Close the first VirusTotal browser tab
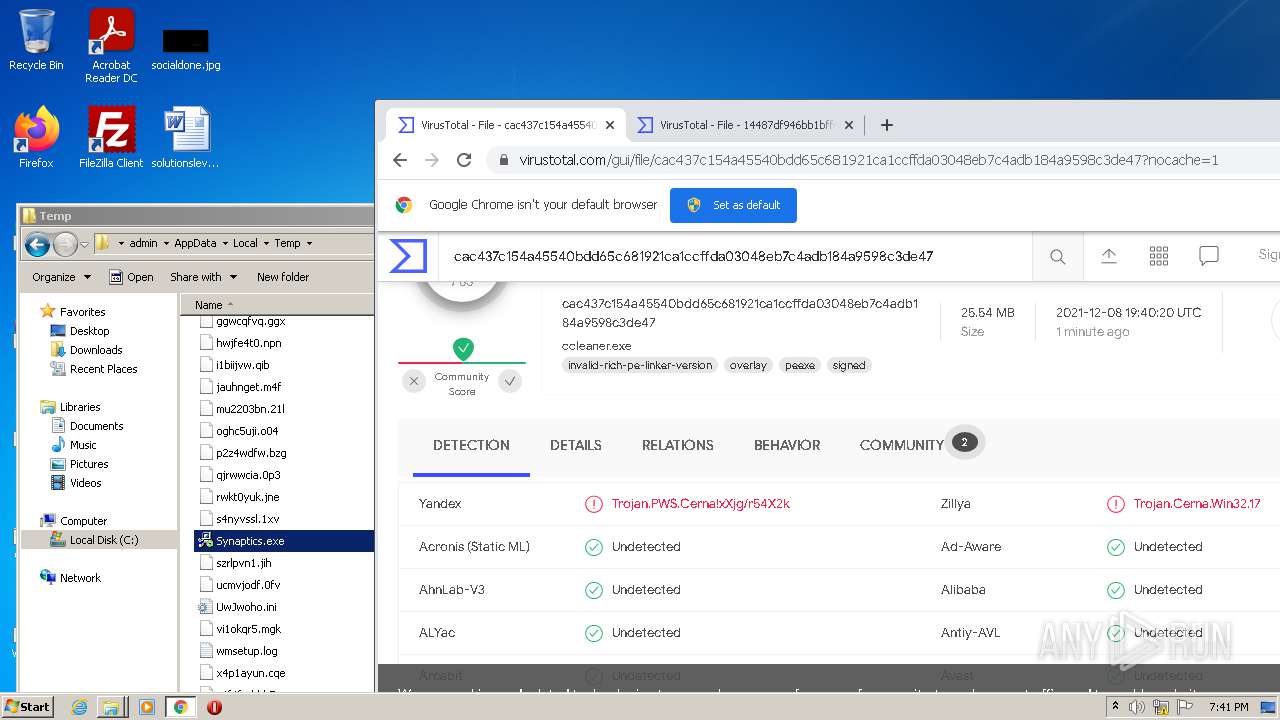This screenshot has width=1280, height=720. 610,125
